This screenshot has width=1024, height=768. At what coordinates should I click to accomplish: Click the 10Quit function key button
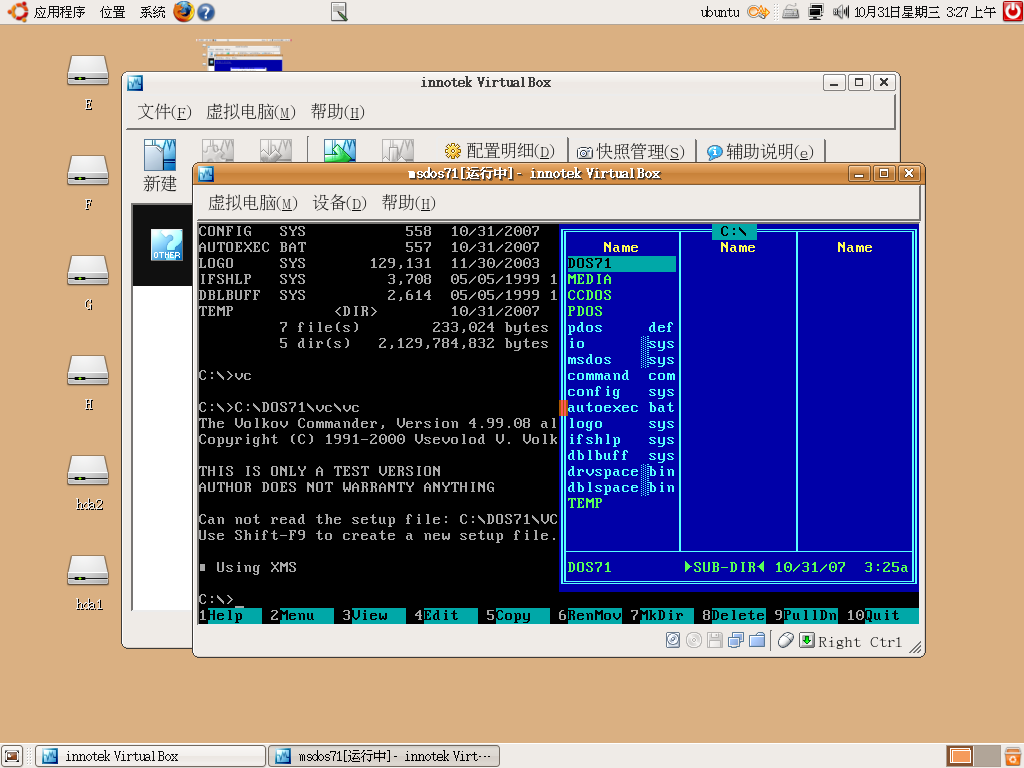coord(882,616)
